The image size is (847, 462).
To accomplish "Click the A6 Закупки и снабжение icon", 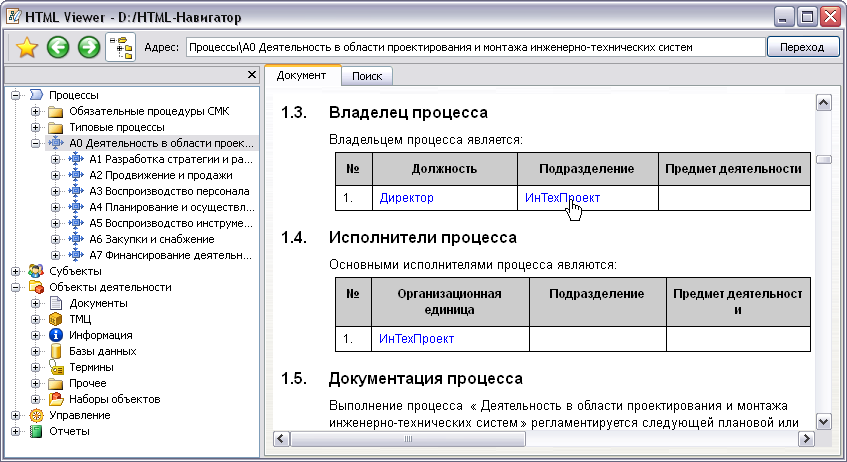I will [76, 239].
